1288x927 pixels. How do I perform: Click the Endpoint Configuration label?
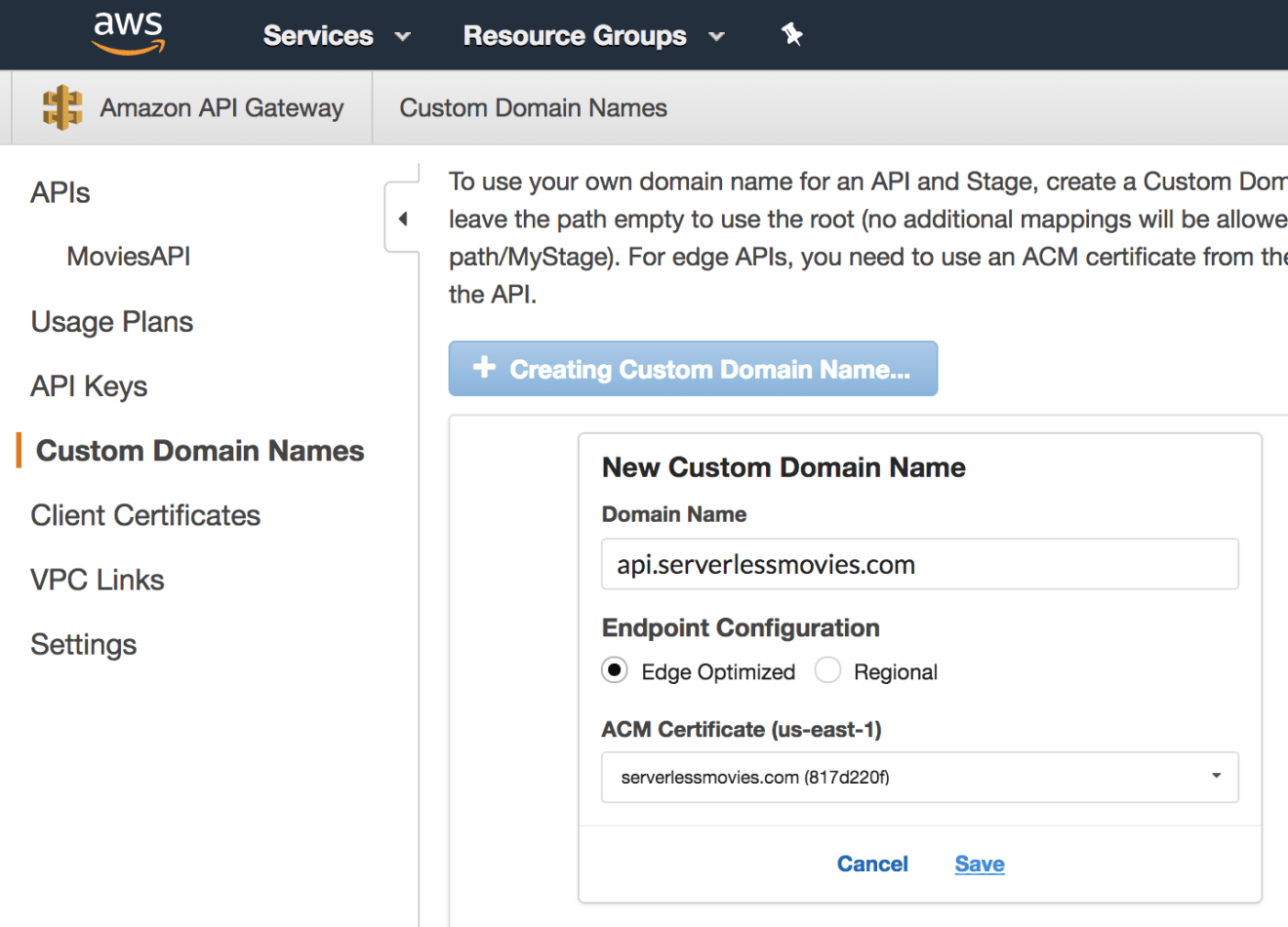(x=741, y=627)
